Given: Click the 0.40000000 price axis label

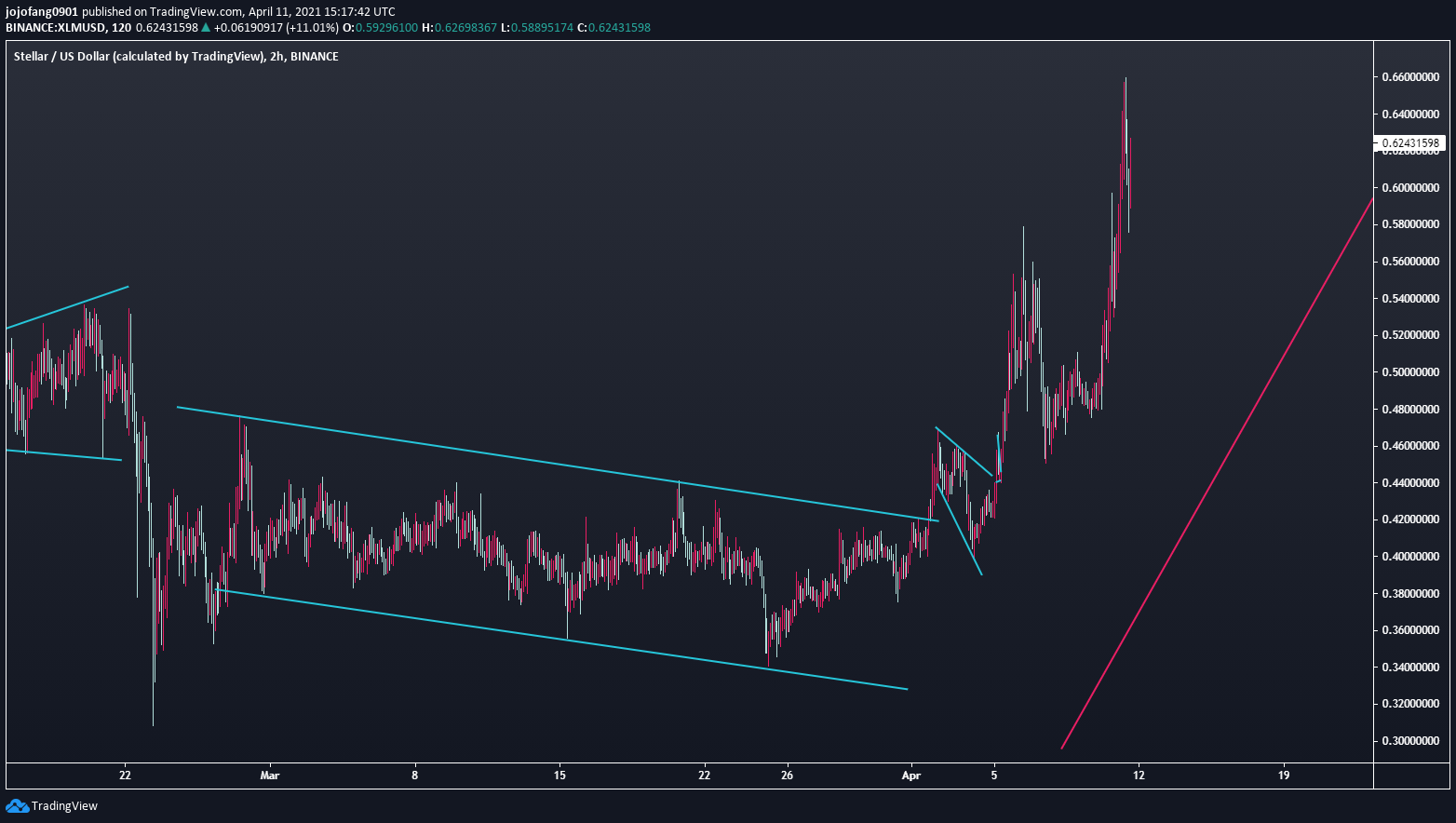Looking at the screenshot, I should tap(1410, 557).
